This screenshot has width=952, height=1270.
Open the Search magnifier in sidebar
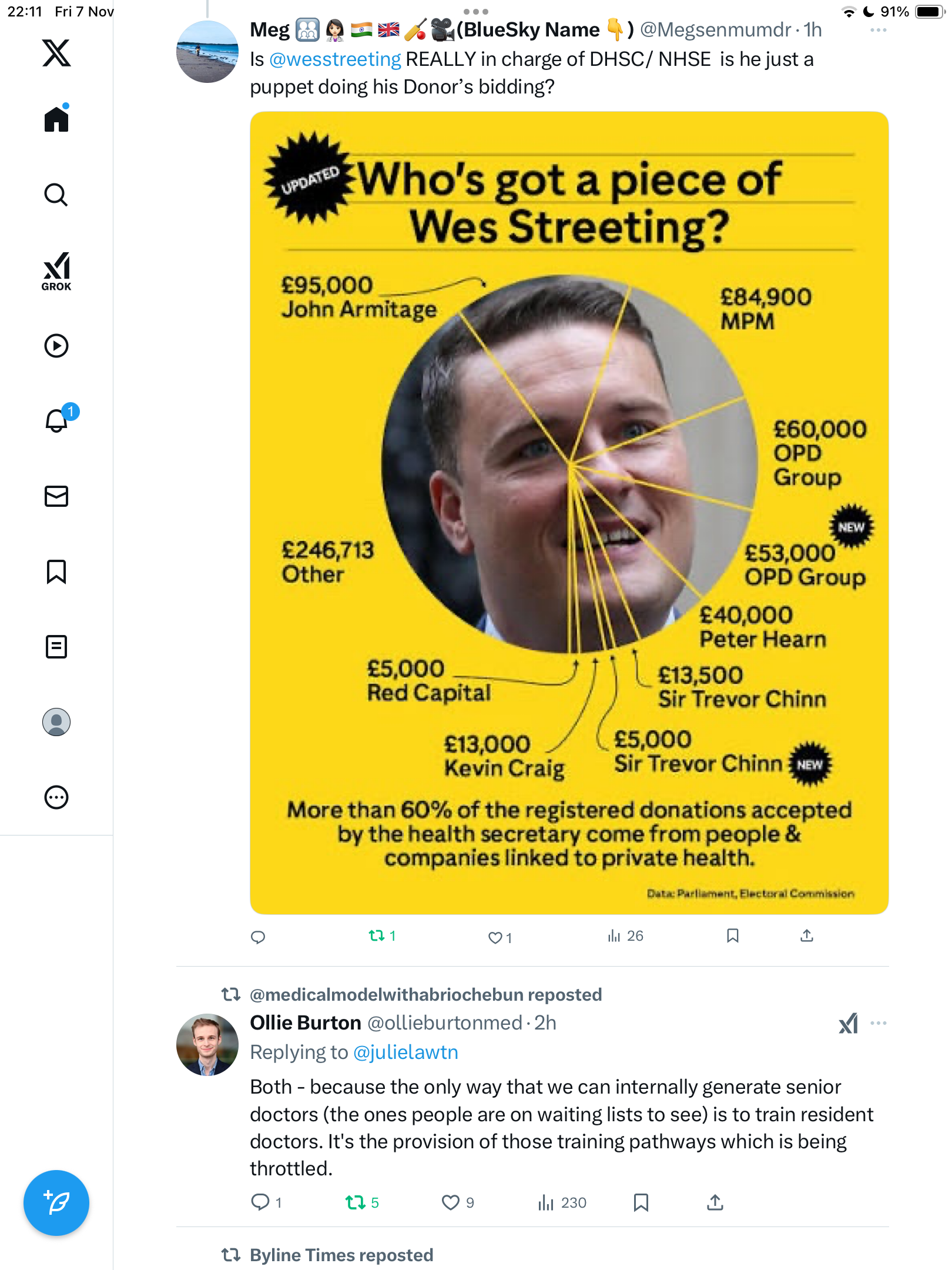56,195
